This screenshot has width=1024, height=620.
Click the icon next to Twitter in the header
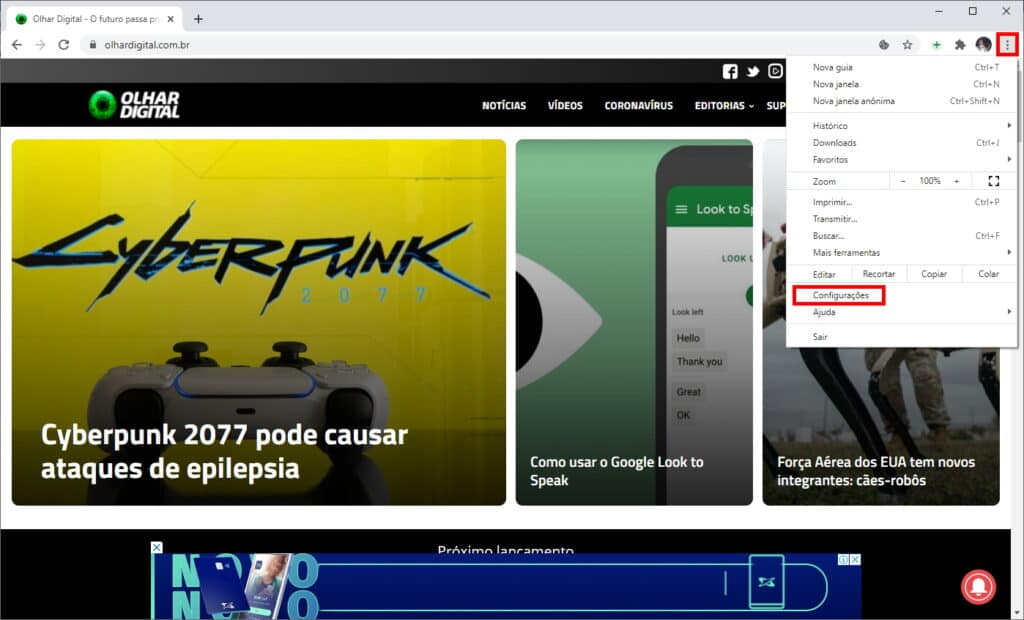tap(775, 71)
